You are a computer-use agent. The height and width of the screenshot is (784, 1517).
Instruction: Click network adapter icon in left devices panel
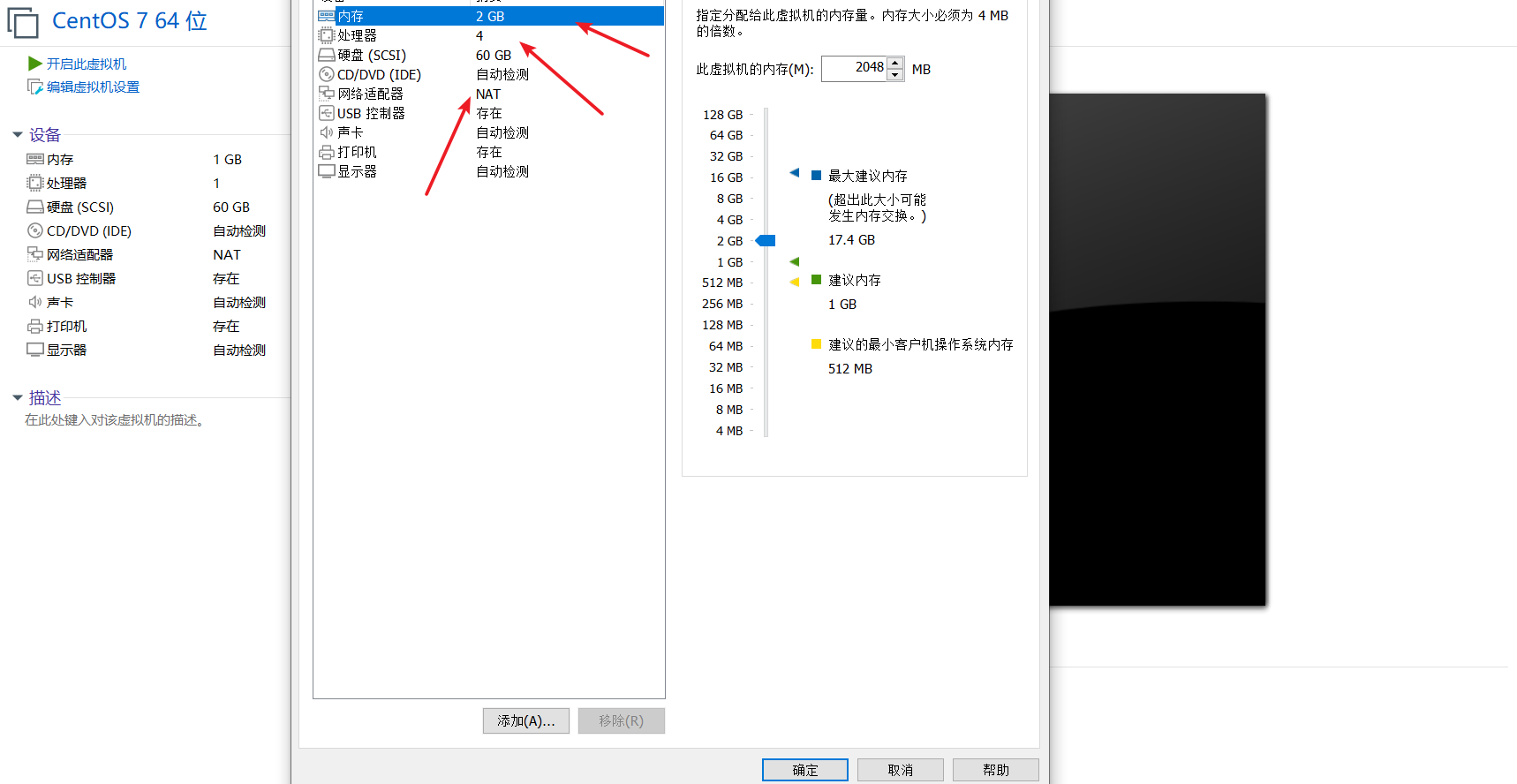point(35,254)
